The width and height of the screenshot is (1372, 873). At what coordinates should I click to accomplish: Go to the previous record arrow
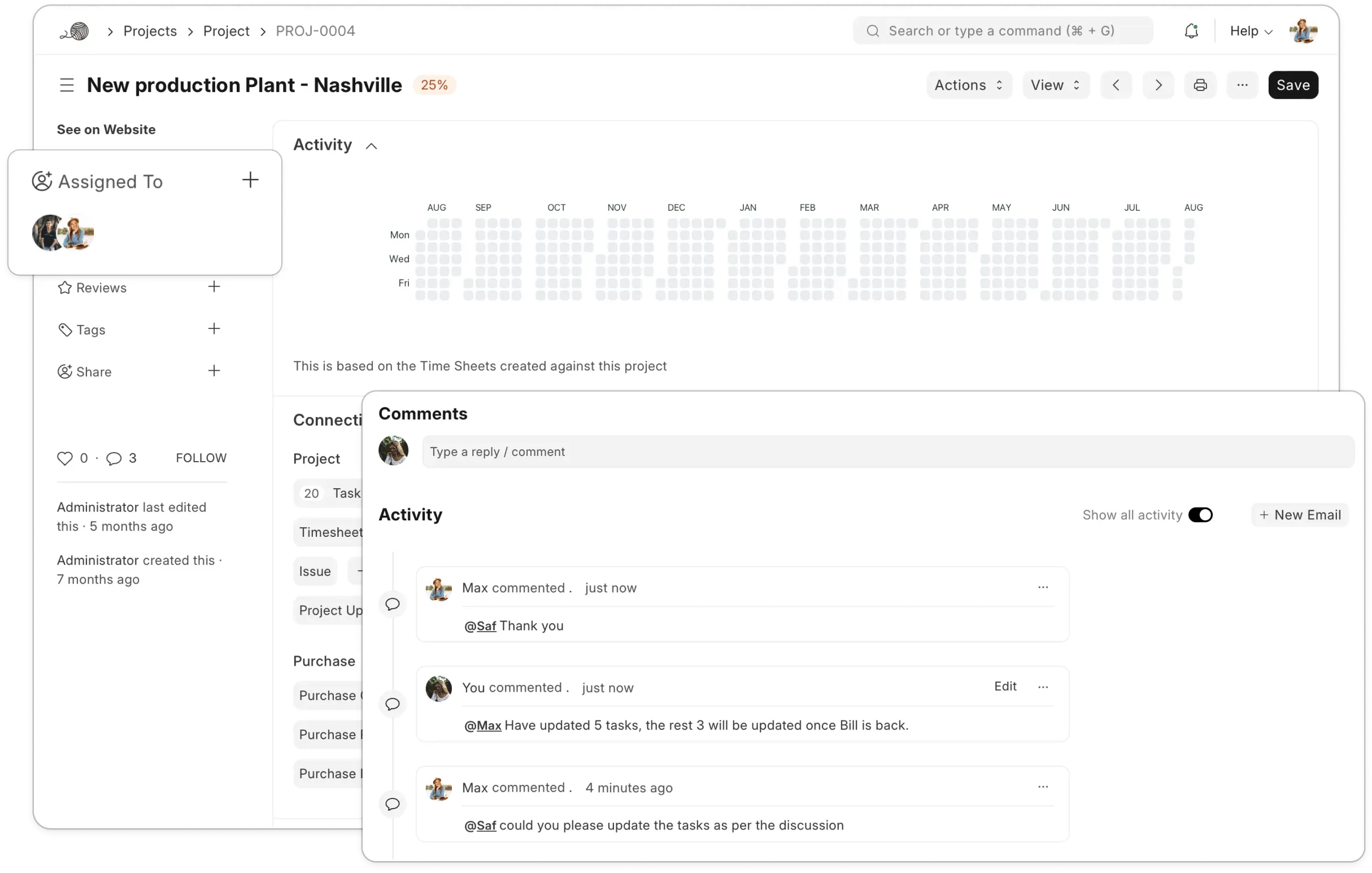click(x=1116, y=85)
